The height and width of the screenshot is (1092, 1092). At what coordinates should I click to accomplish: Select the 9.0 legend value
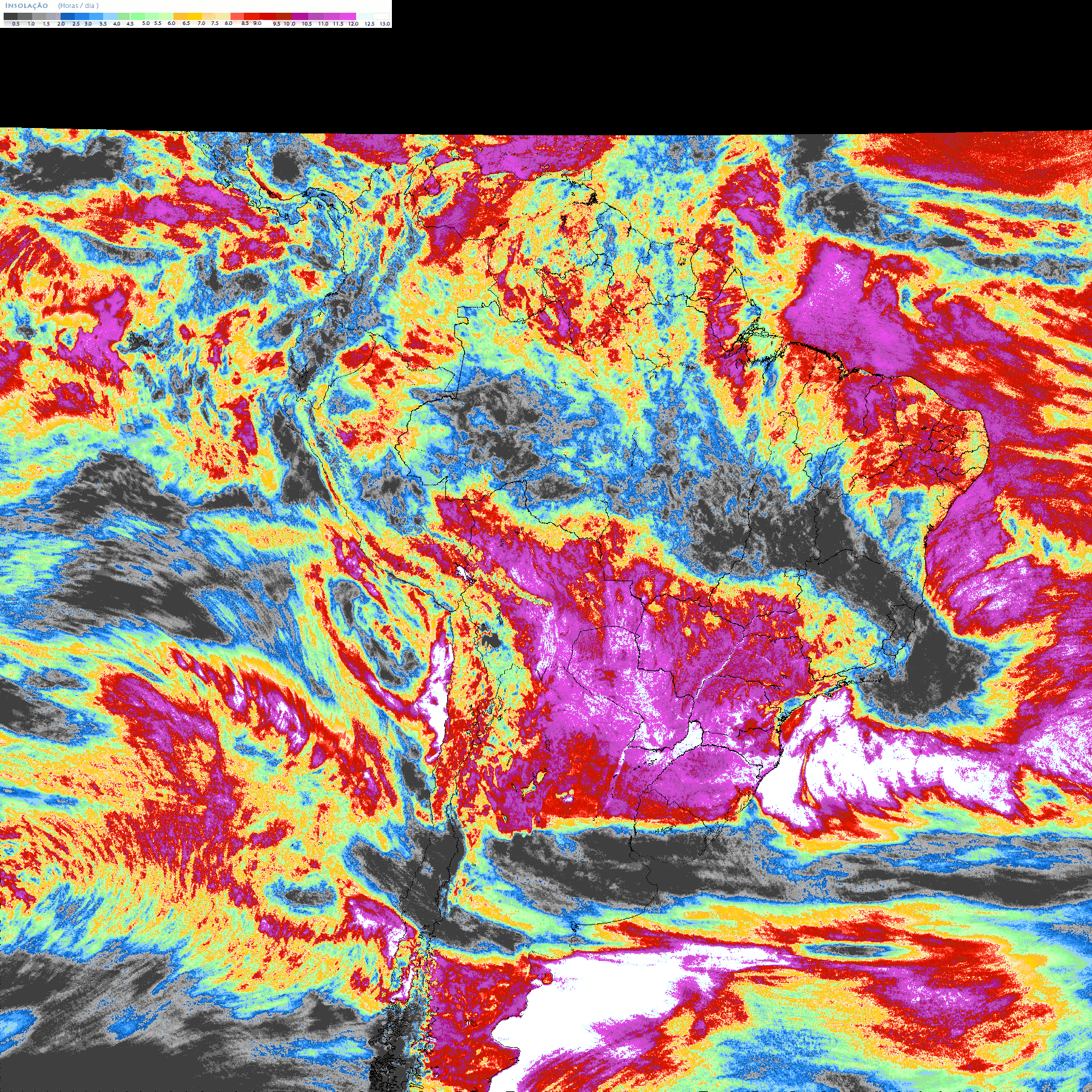point(257,23)
